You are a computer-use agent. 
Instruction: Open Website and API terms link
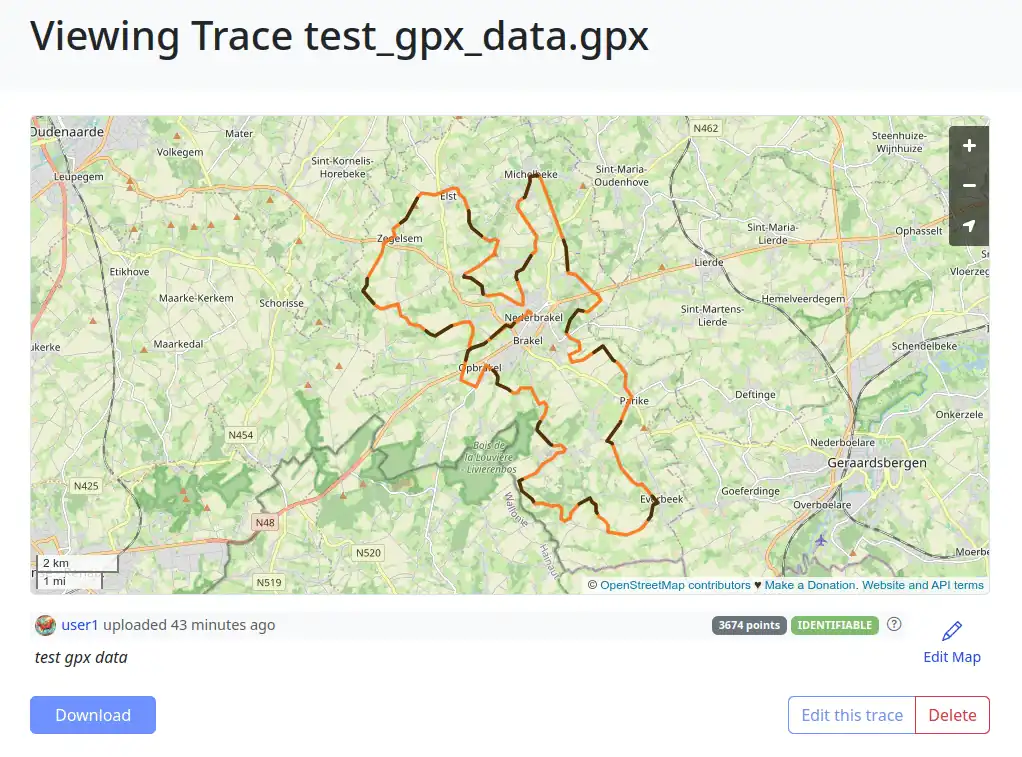[x=922, y=585]
